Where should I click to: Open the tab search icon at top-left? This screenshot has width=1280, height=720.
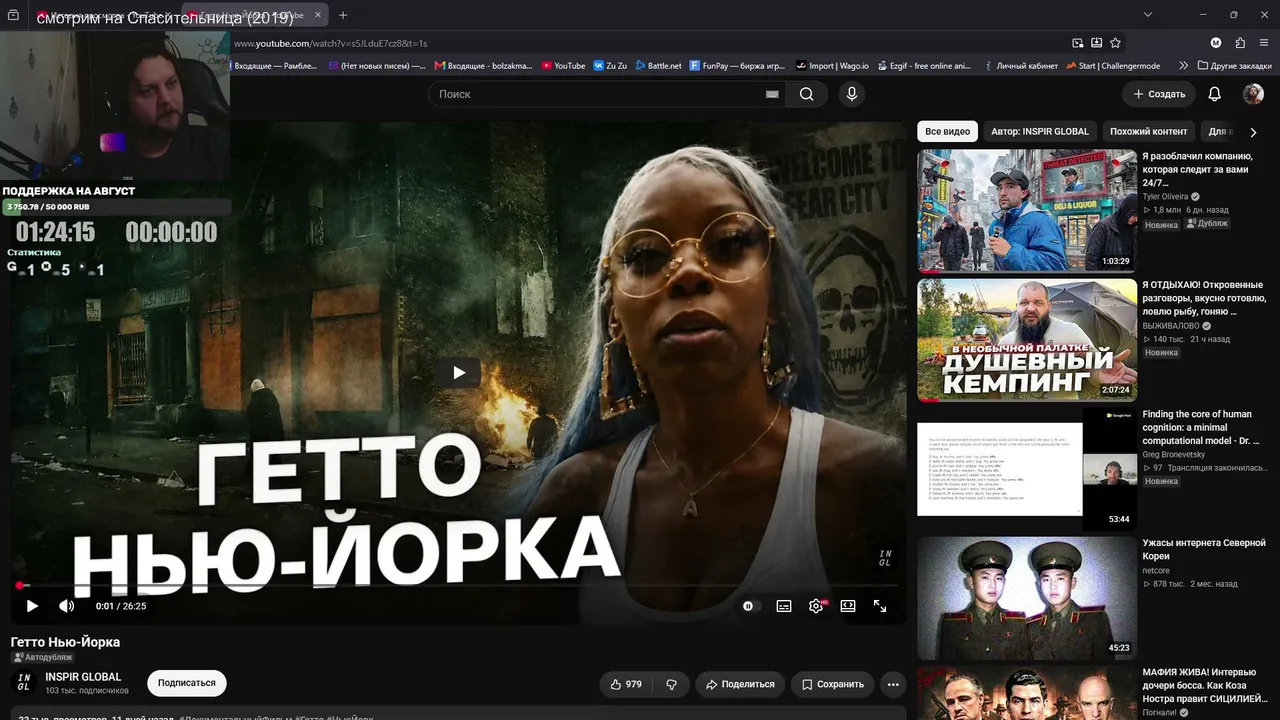point(13,15)
